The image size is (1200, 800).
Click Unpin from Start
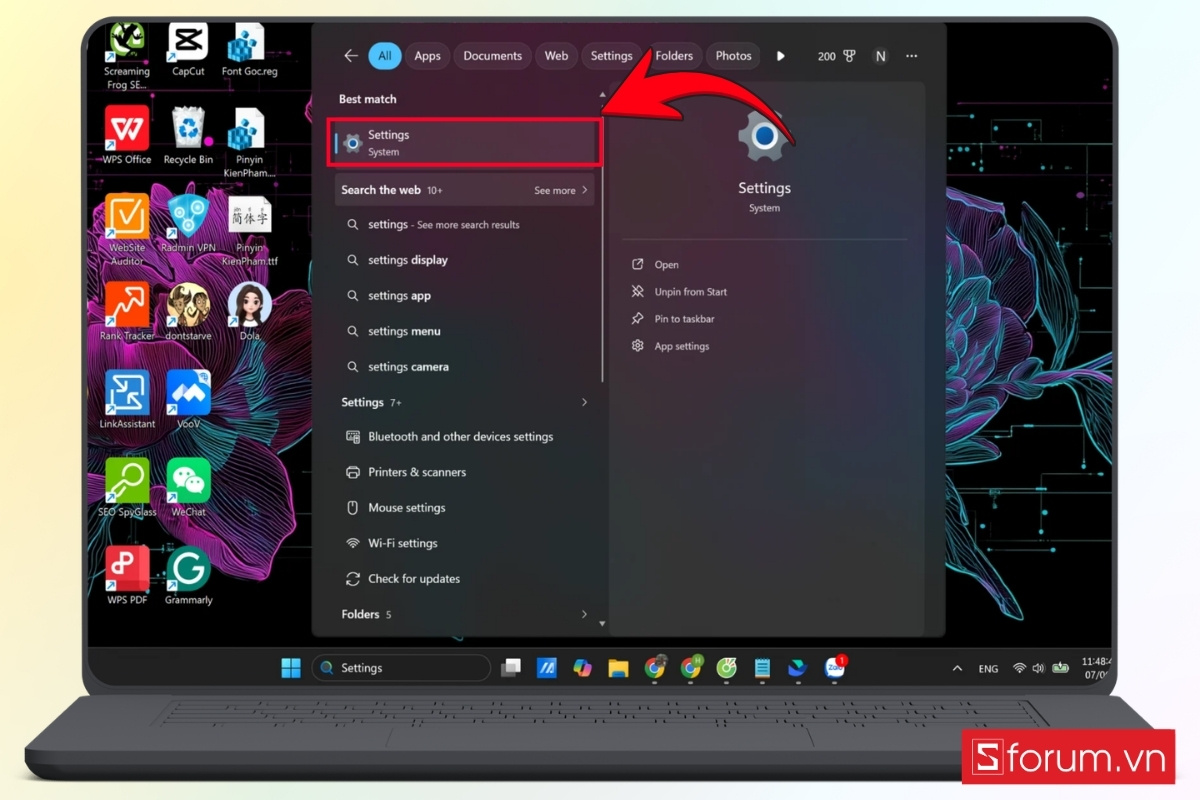tap(679, 292)
